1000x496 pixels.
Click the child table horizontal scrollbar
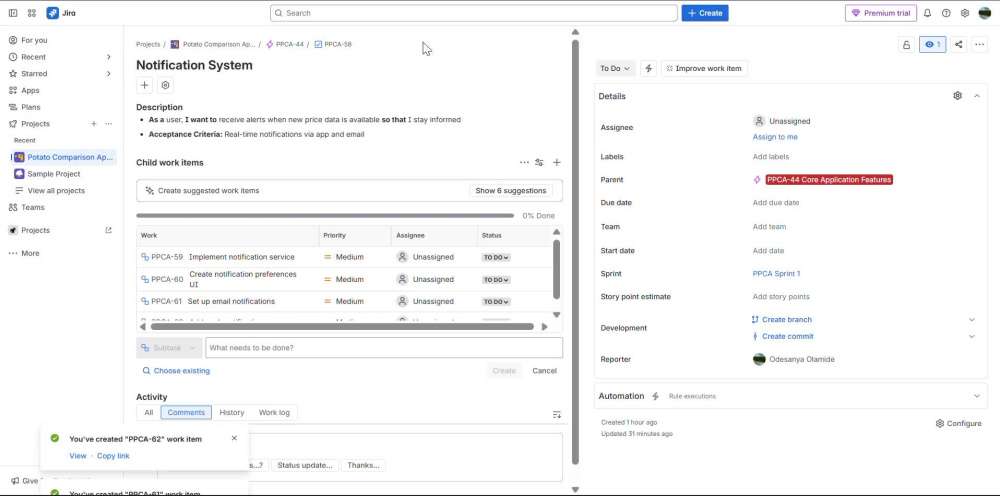[342, 326]
